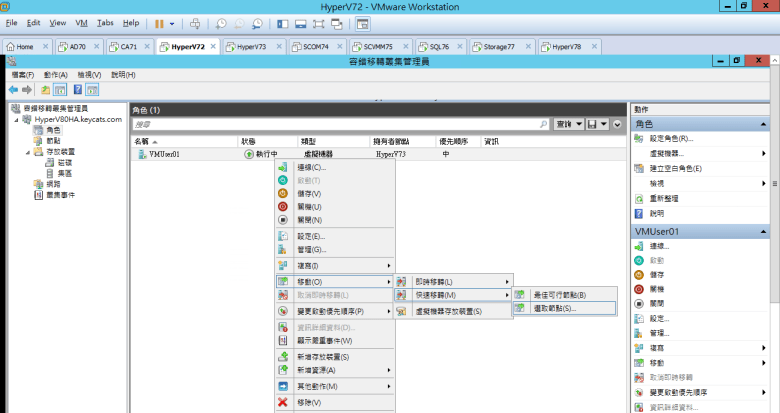Click the back arrow in cluster manager toolbar
Screen dimensions: 780x413
(x=13, y=90)
